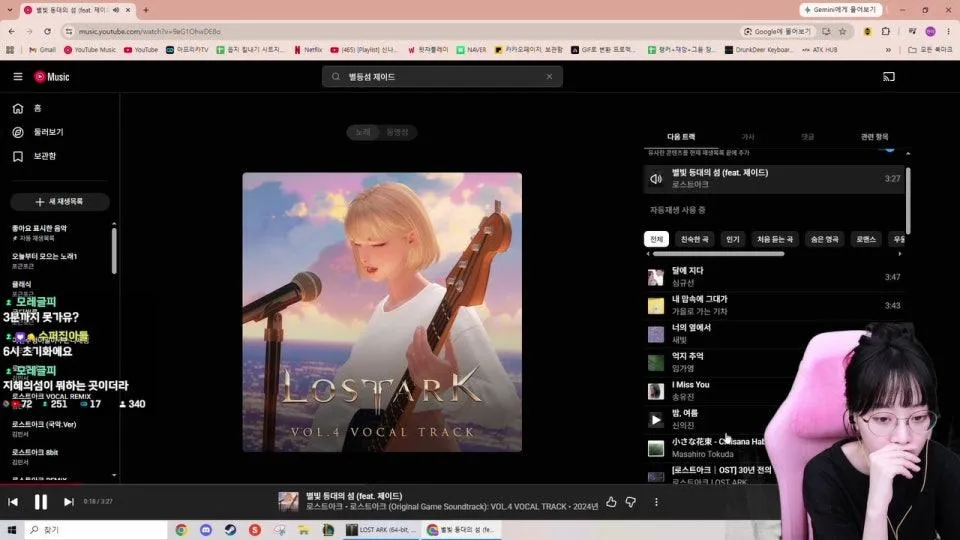The height and width of the screenshot is (540, 960).
Task: Open NAVER bookmark
Action: coord(471,50)
